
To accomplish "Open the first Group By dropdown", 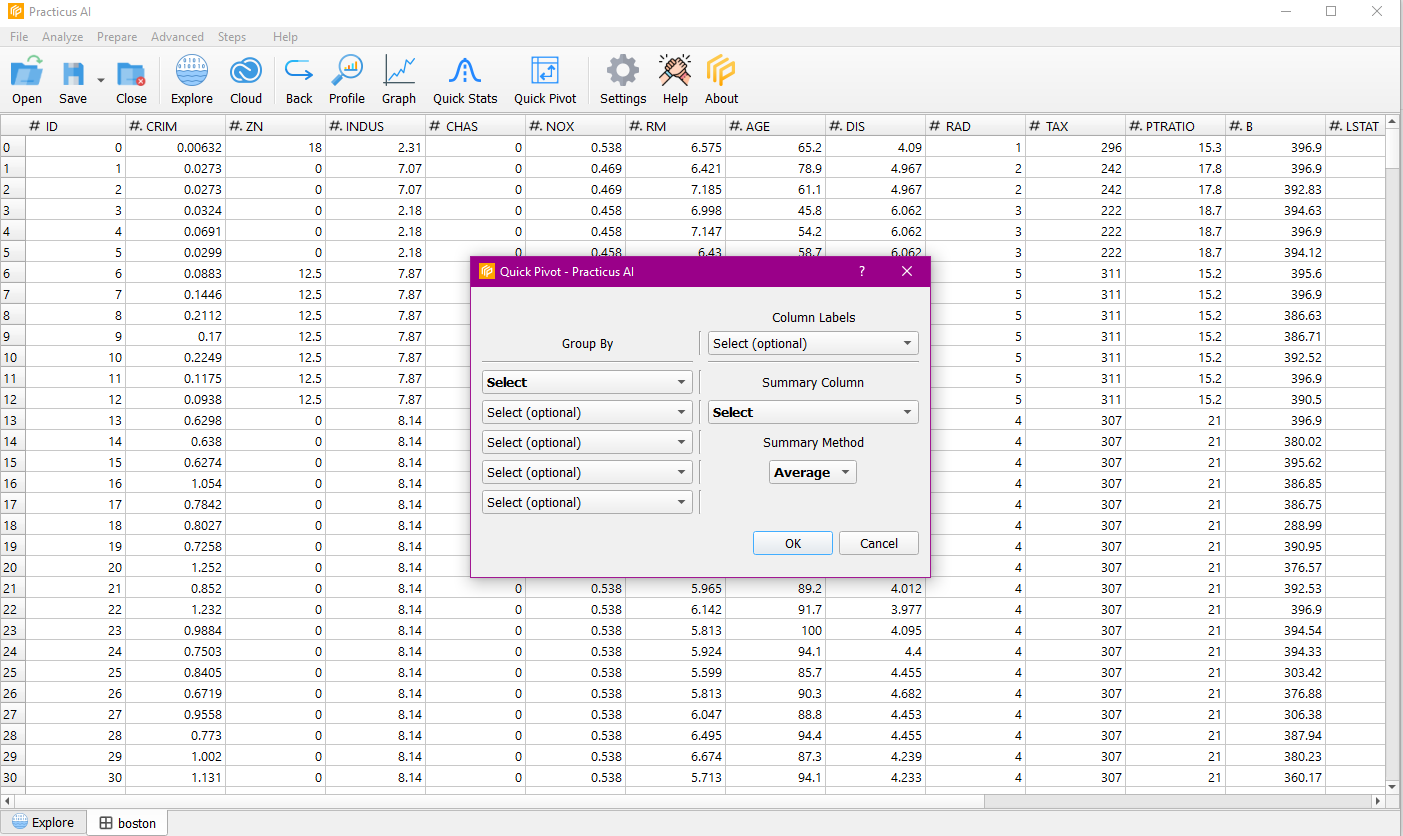I will (x=587, y=382).
